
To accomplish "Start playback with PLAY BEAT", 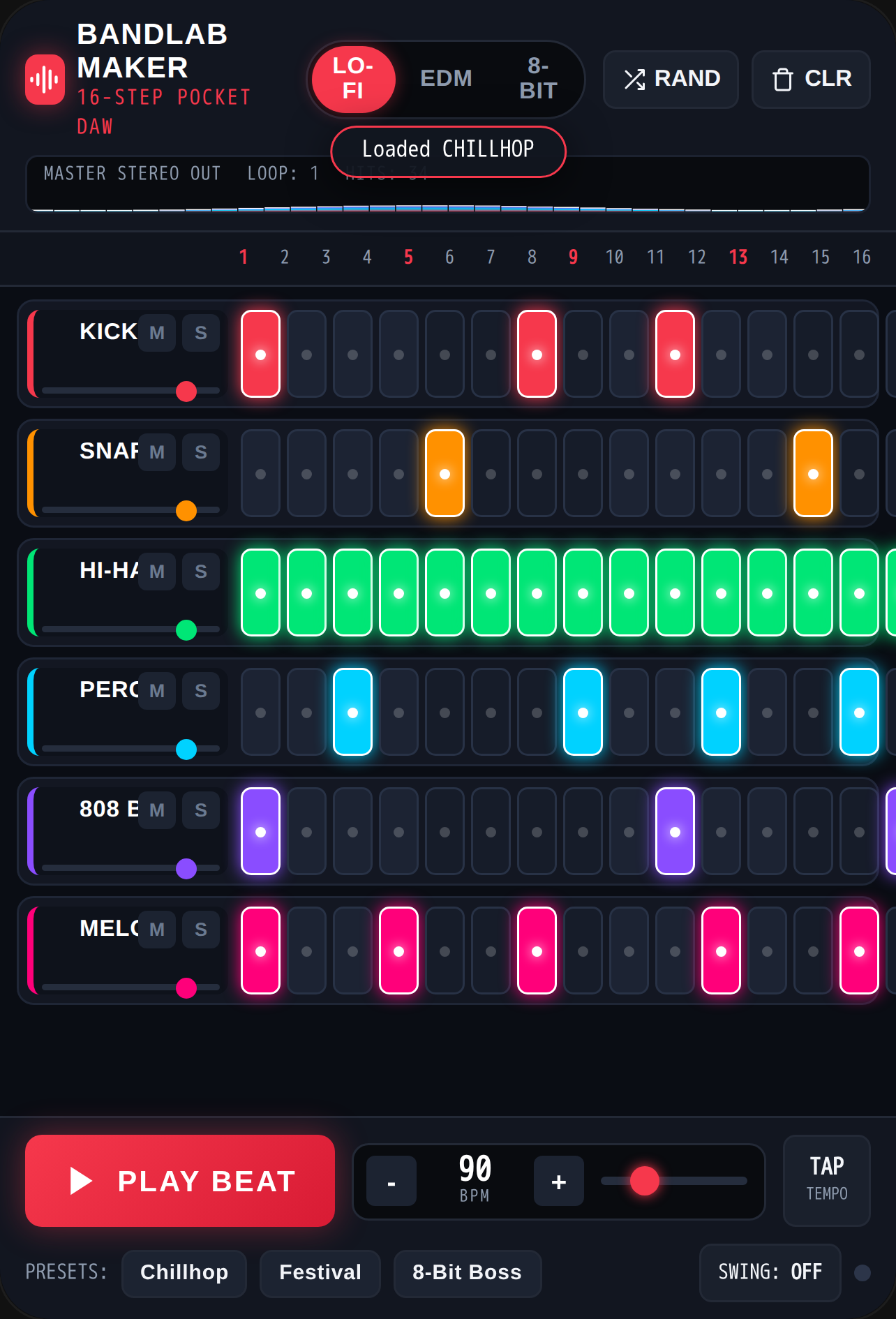I will (180, 1181).
